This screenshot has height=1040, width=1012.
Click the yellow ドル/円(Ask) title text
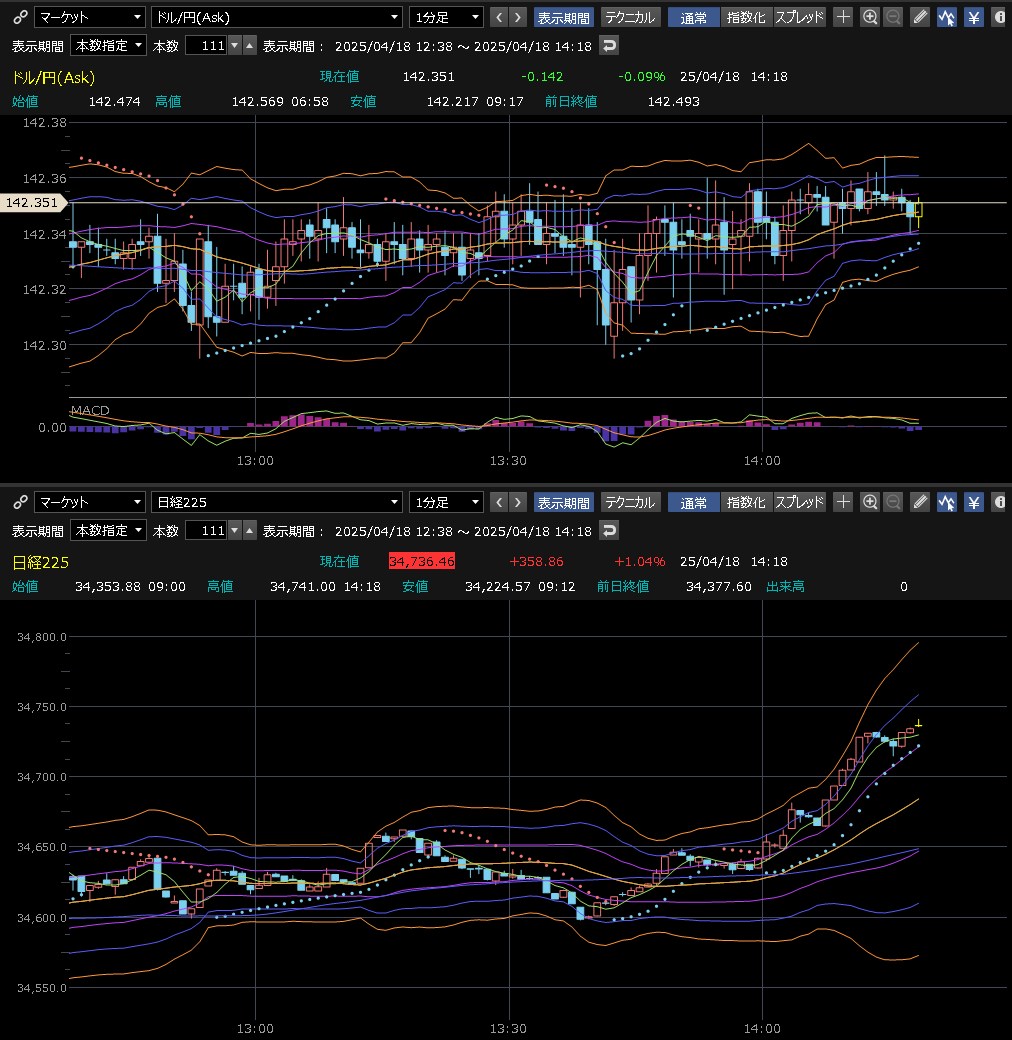point(54,78)
